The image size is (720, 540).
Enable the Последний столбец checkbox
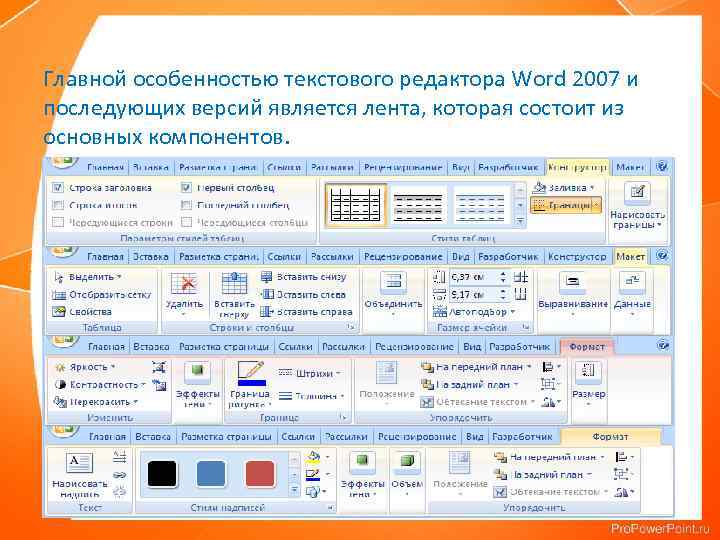pos(186,205)
